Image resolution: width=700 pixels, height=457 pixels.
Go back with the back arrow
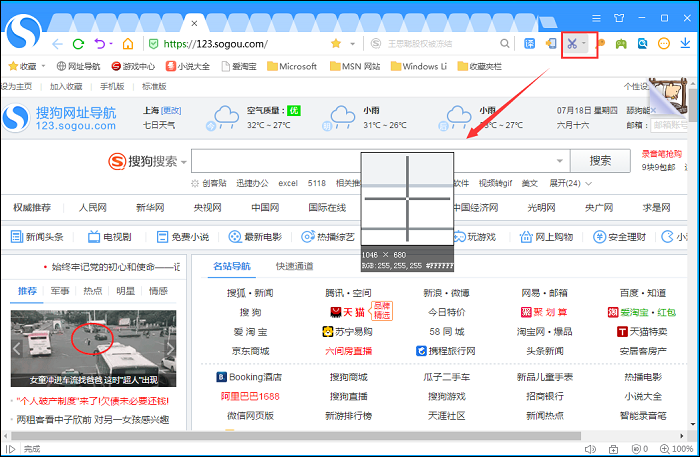[58, 44]
